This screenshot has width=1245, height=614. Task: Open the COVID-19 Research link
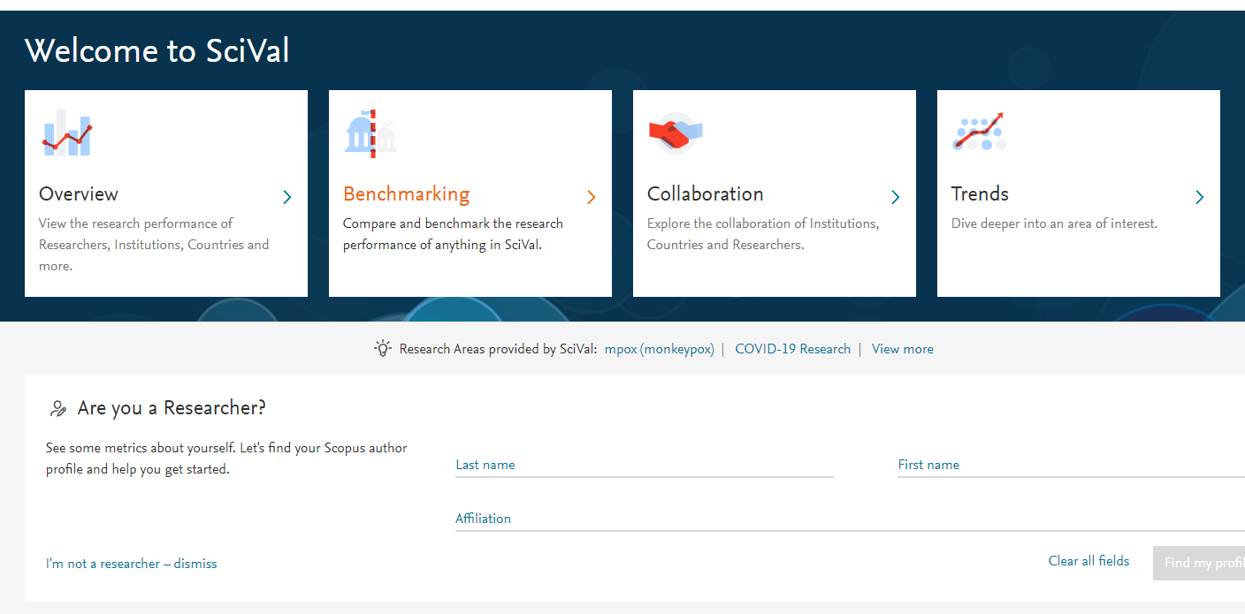pos(792,349)
